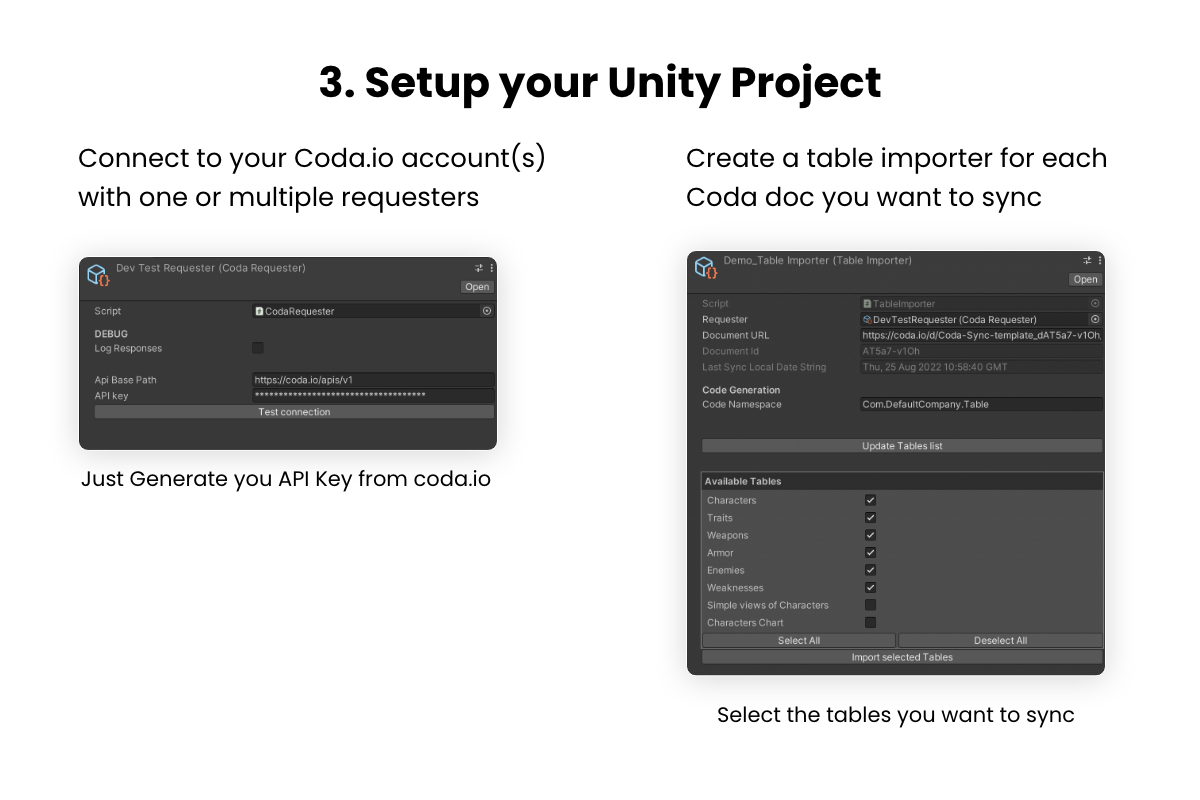Screen dimensions: 1200x800
Task: Click Import selected Tables button
Action: pos(902,657)
